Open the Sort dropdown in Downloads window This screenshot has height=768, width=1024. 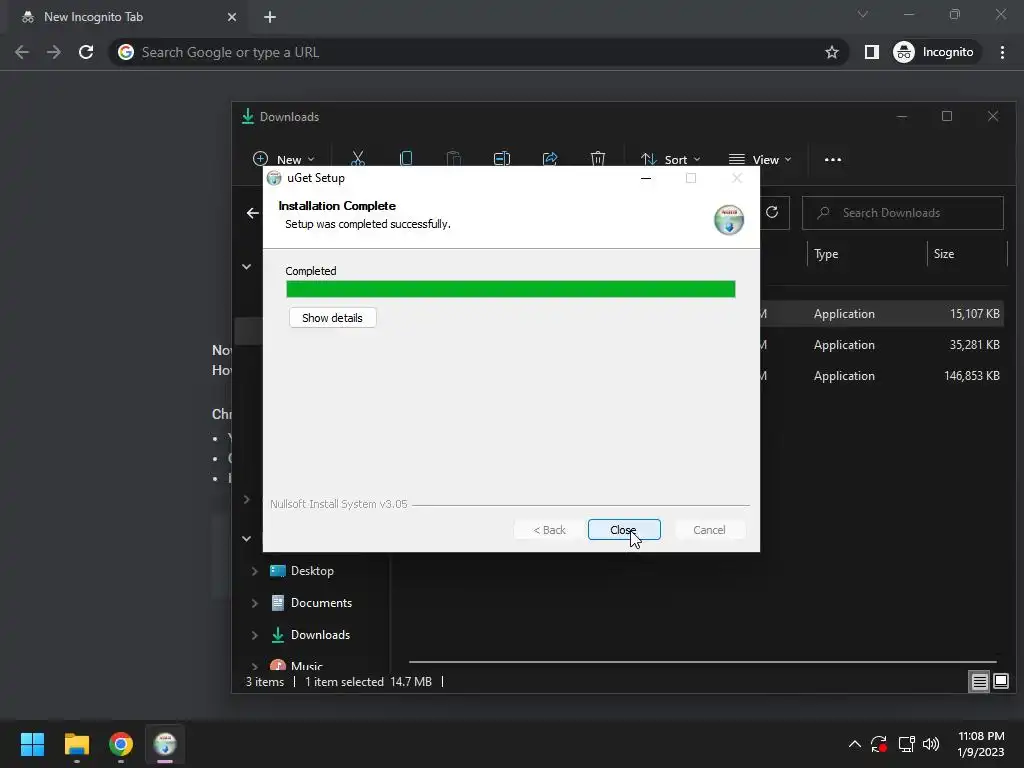click(x=671, y=159)
